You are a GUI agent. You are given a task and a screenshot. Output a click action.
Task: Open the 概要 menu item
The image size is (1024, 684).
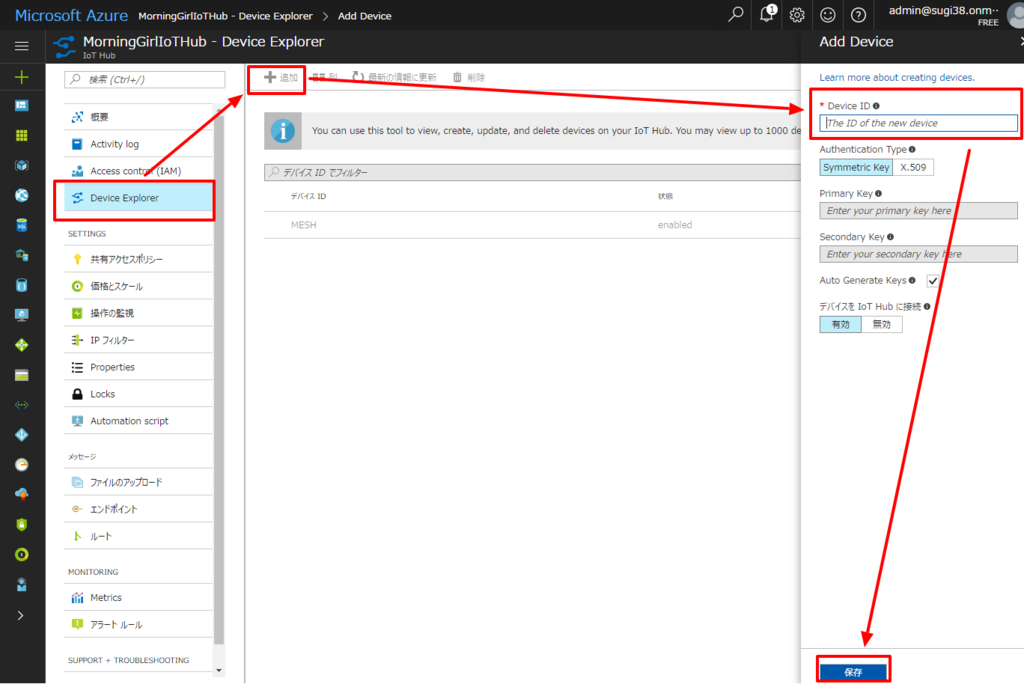click(138, 117)
